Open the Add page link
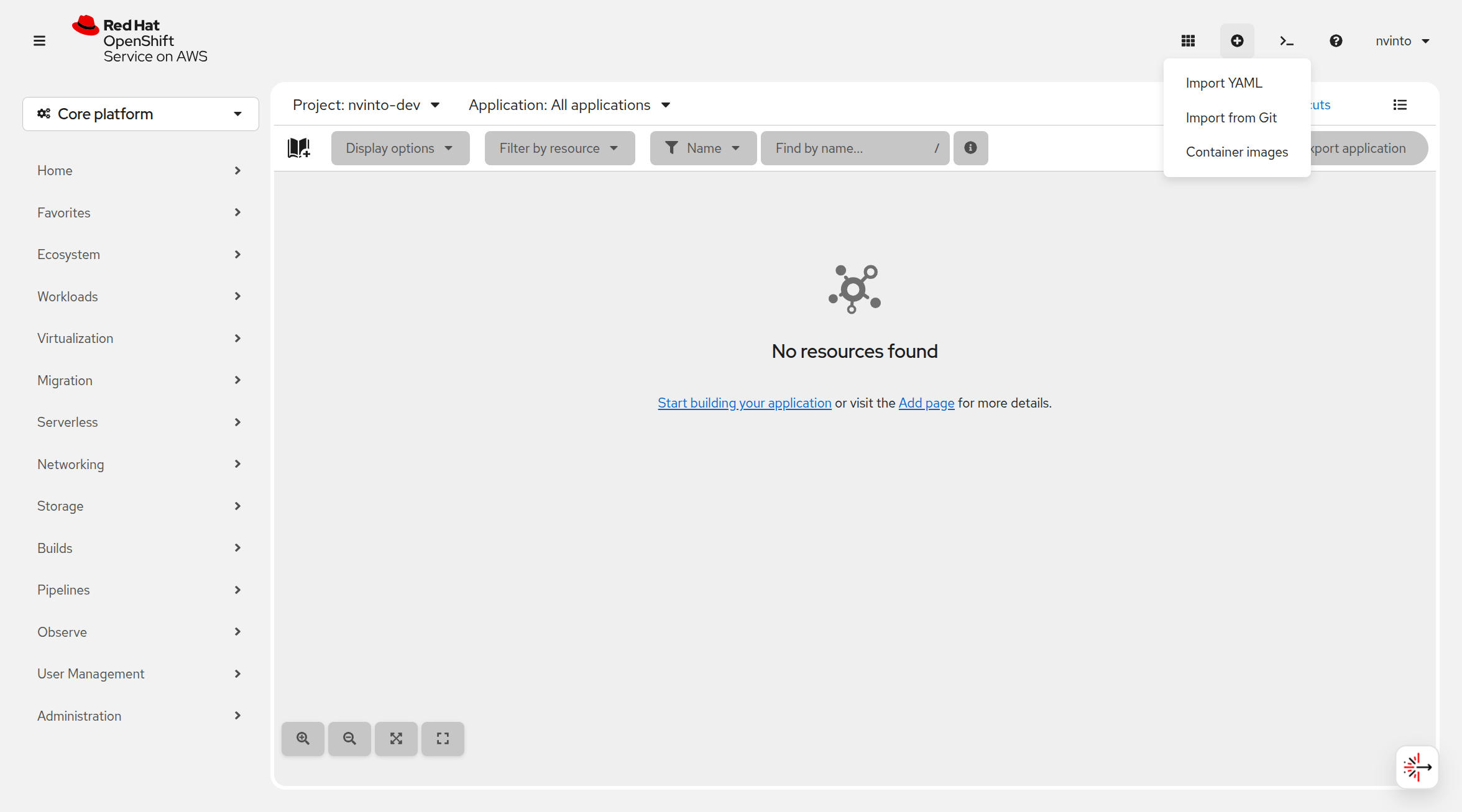The image size is (1462, 812). click(926, 403)
